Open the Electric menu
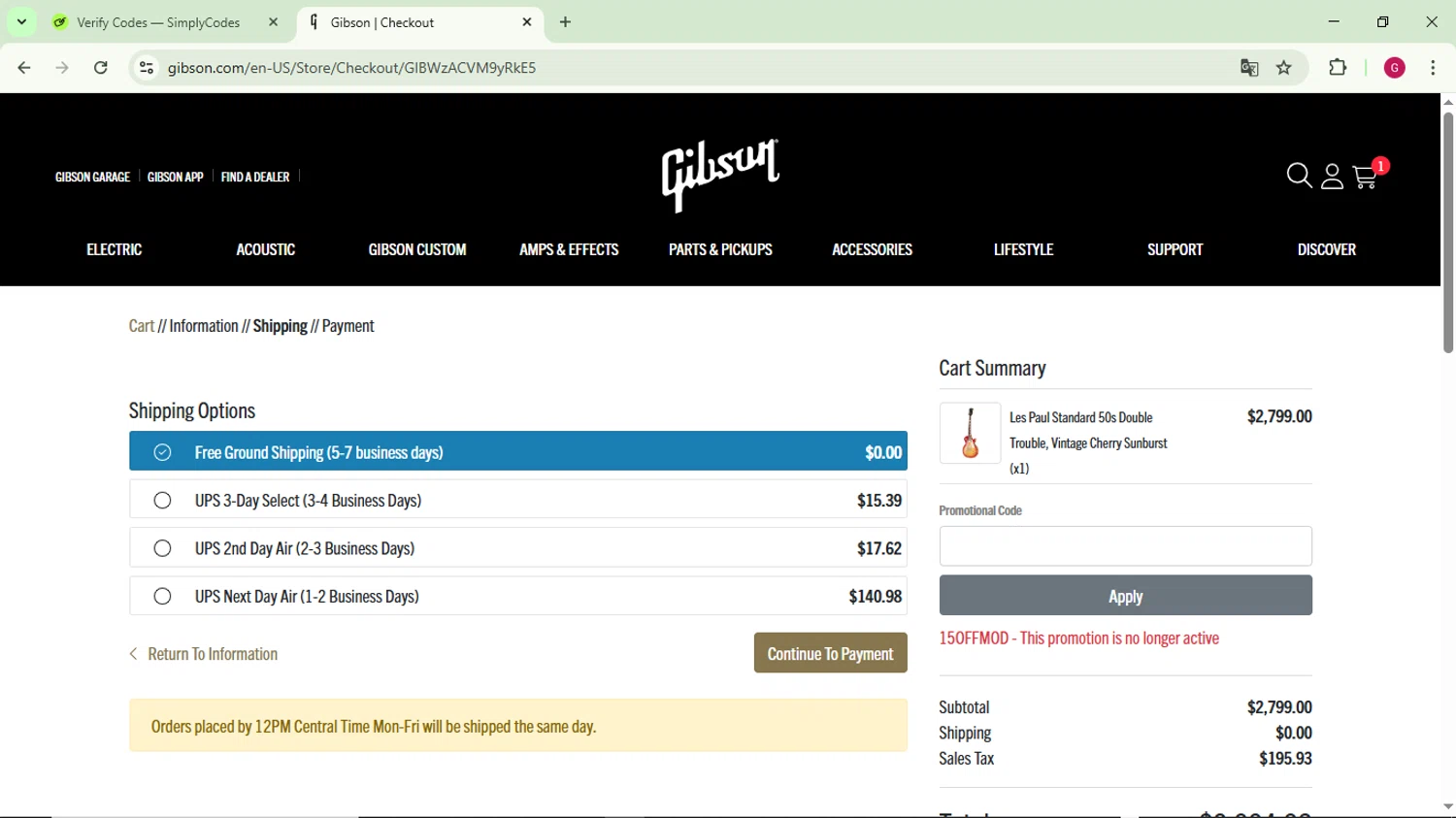The height and width of the screenshot is (818, 1456). click(x=115, y=249)
